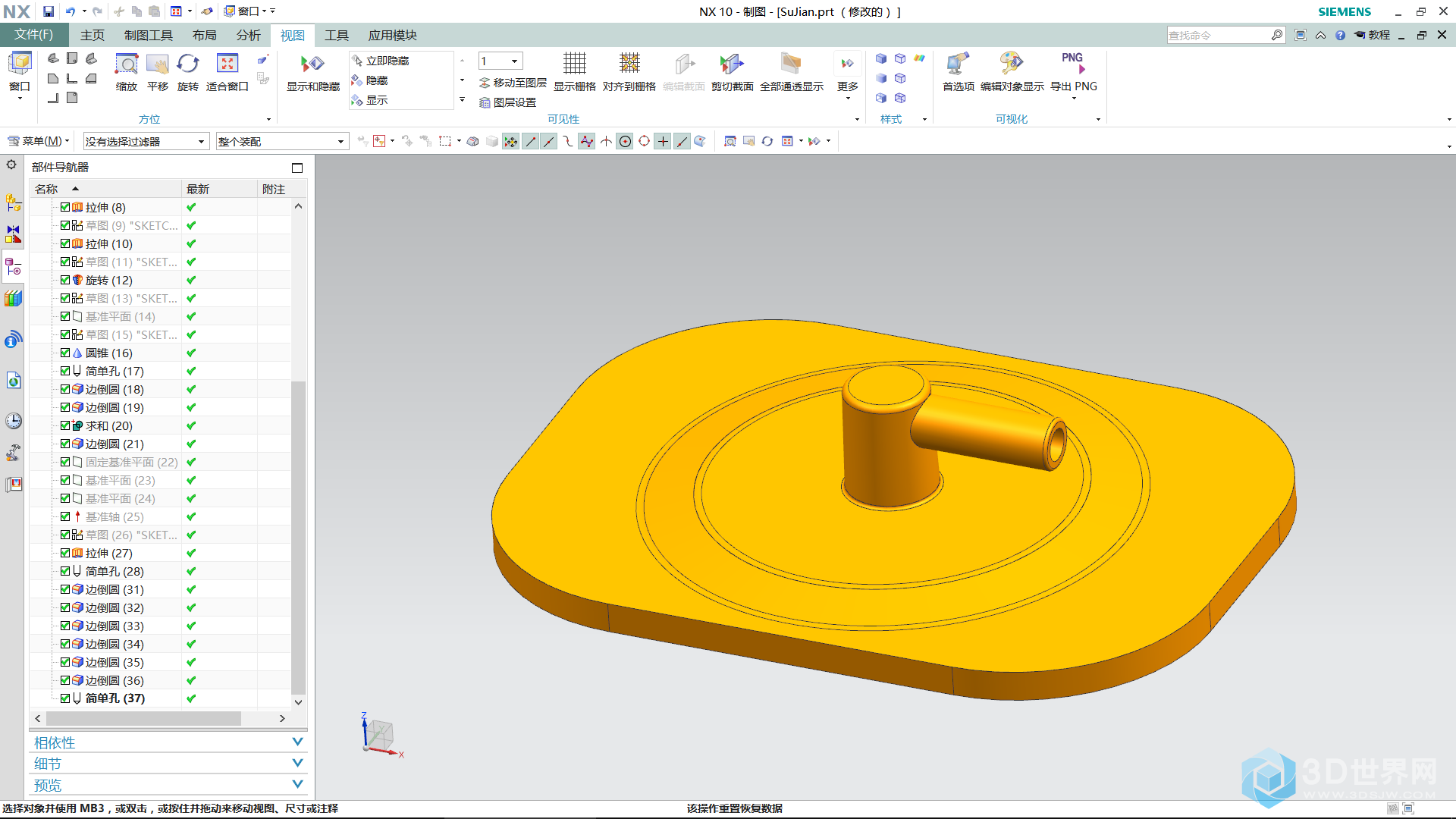Click Clip Section (剪切截面) icon
This screenshot has height=819, width=1456.
point(732,64)
